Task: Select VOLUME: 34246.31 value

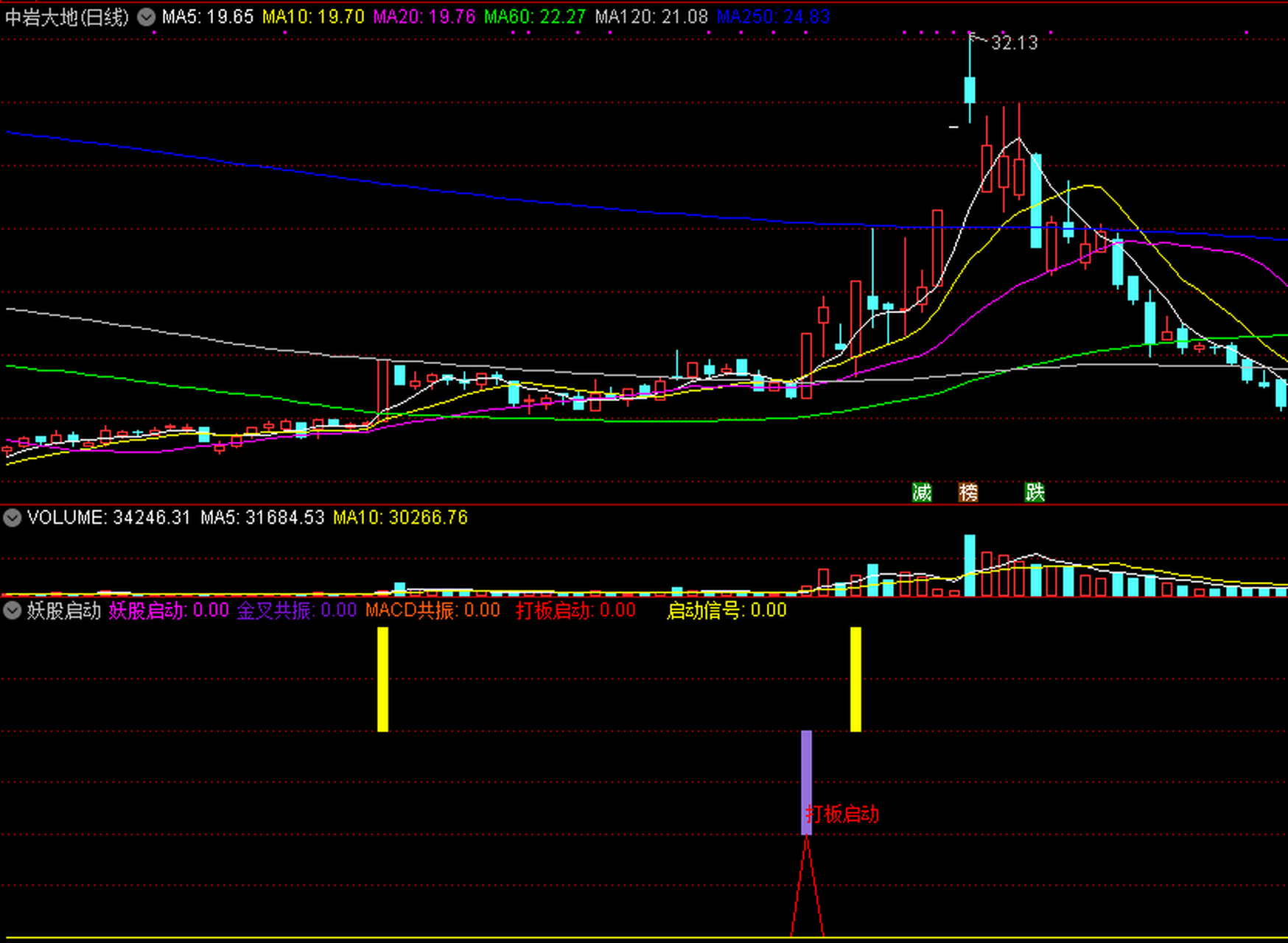Action: pos(109,518)
